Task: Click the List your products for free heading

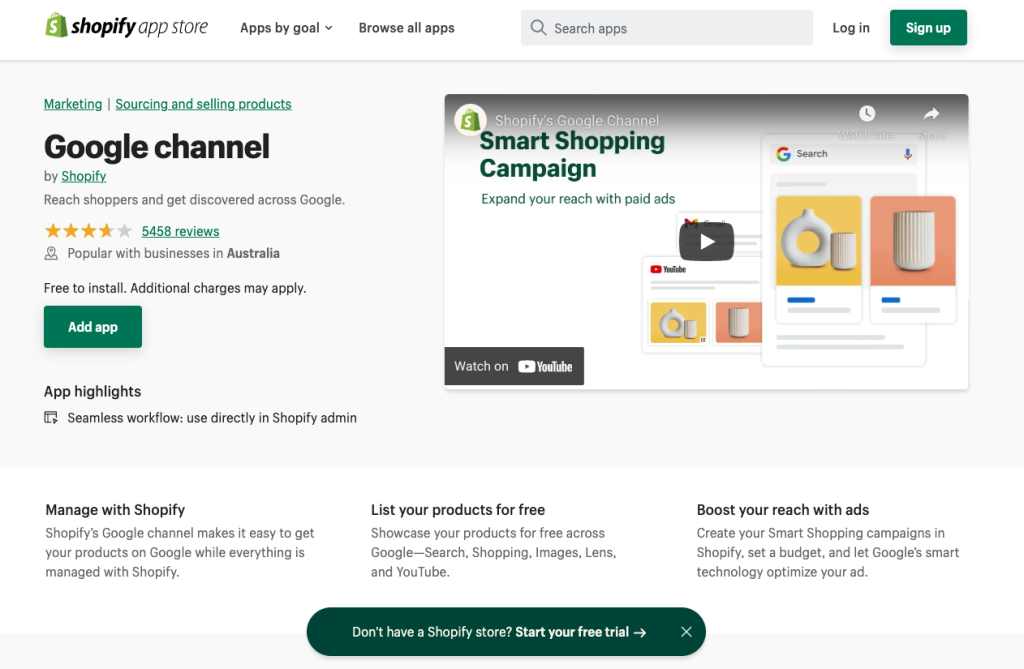Action: tap(458, 510)
